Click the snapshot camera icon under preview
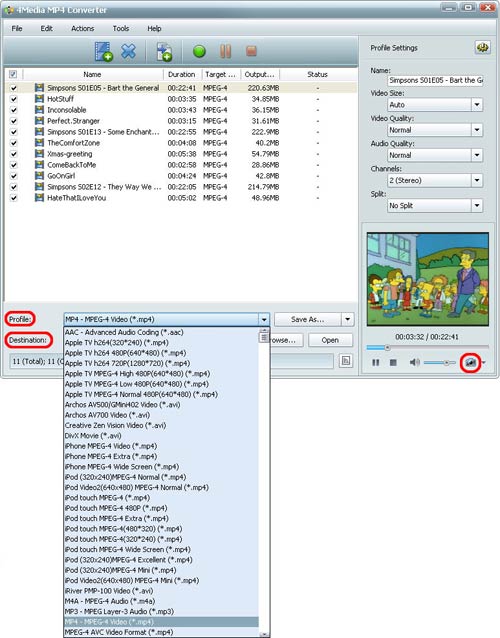500x638 pixels. [471, 362]
